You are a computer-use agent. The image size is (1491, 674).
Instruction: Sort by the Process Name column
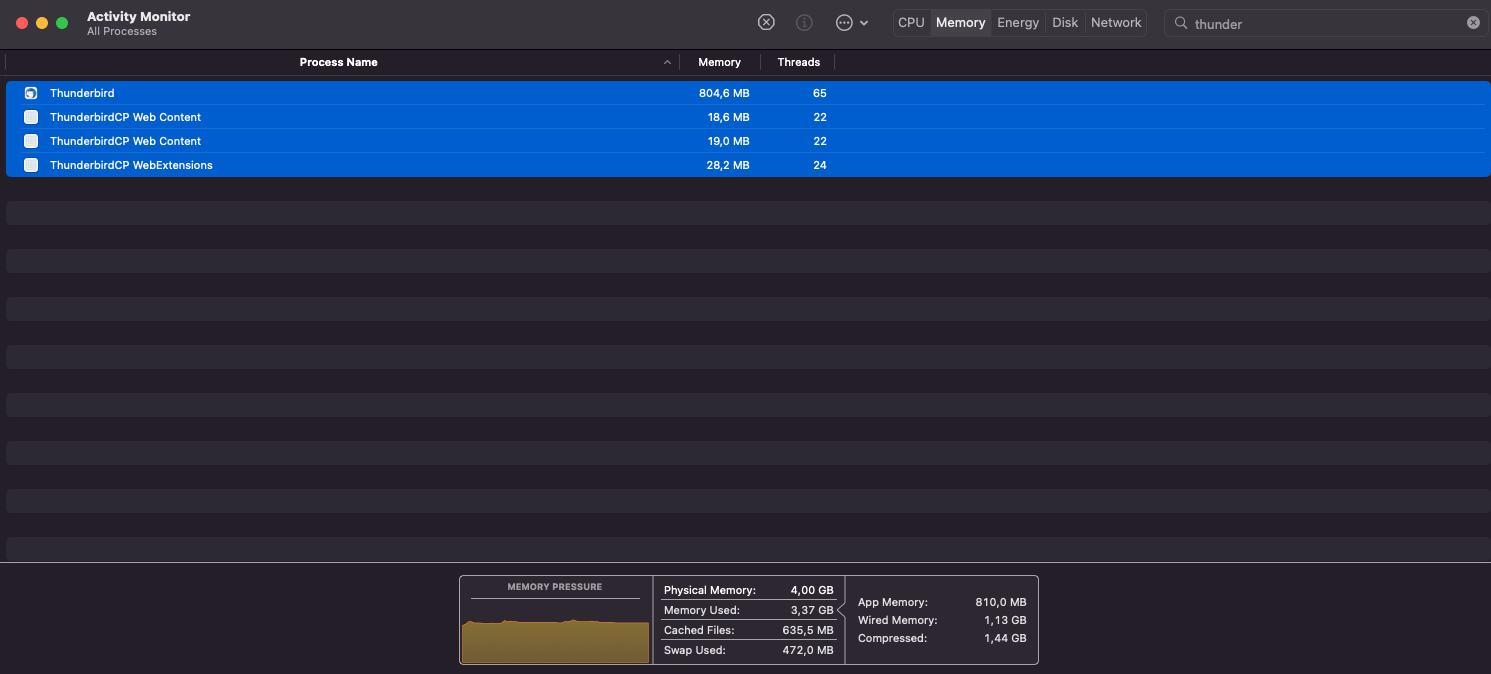pos(338,62)
